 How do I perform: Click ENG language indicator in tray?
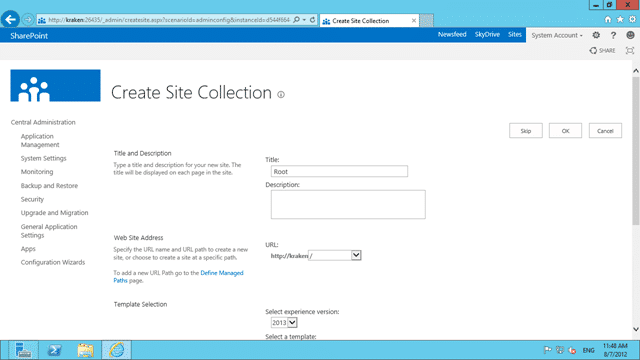point(588,350)
